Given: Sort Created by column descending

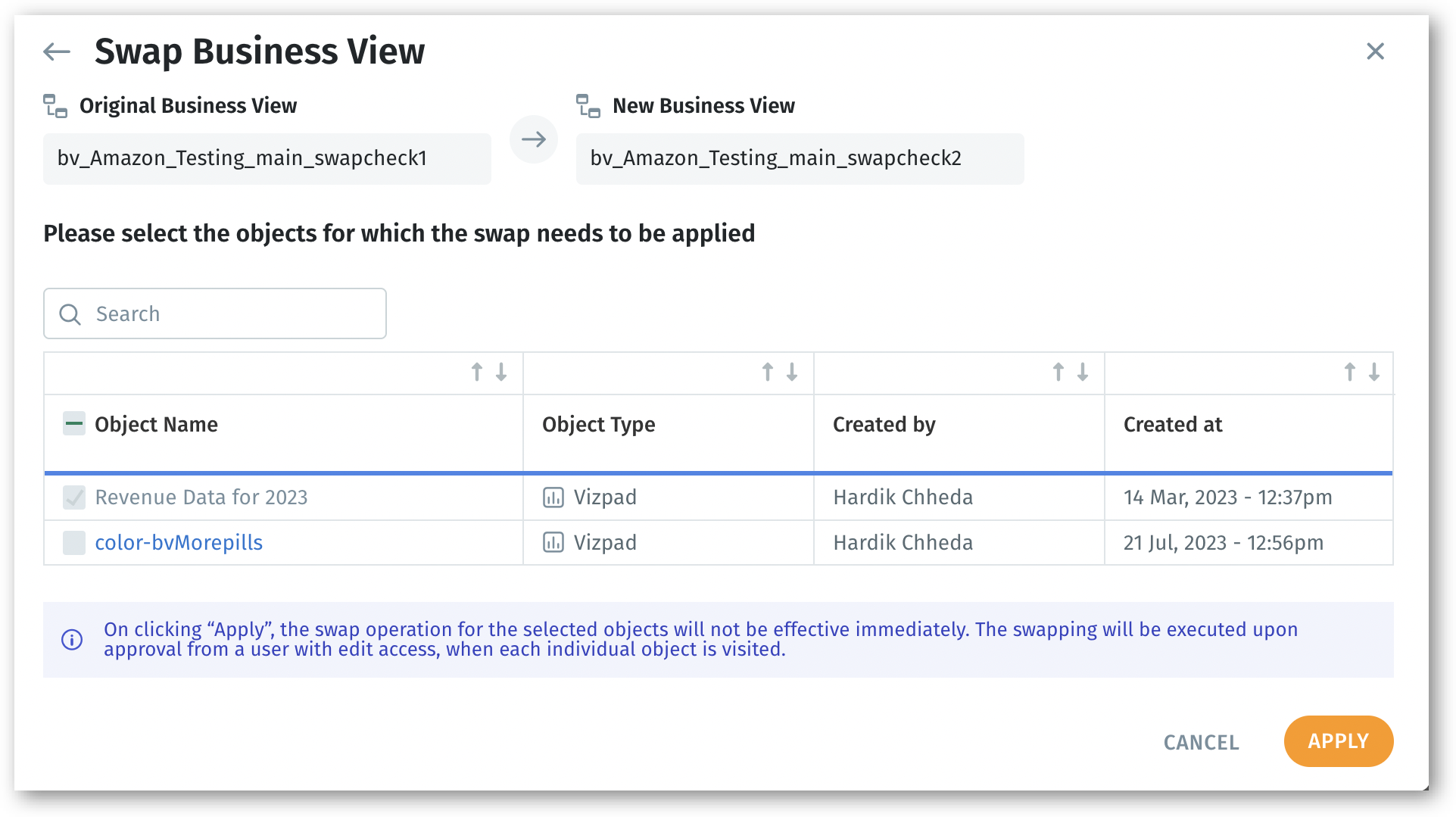Looking at the screenshot, I should [1083, 372].
